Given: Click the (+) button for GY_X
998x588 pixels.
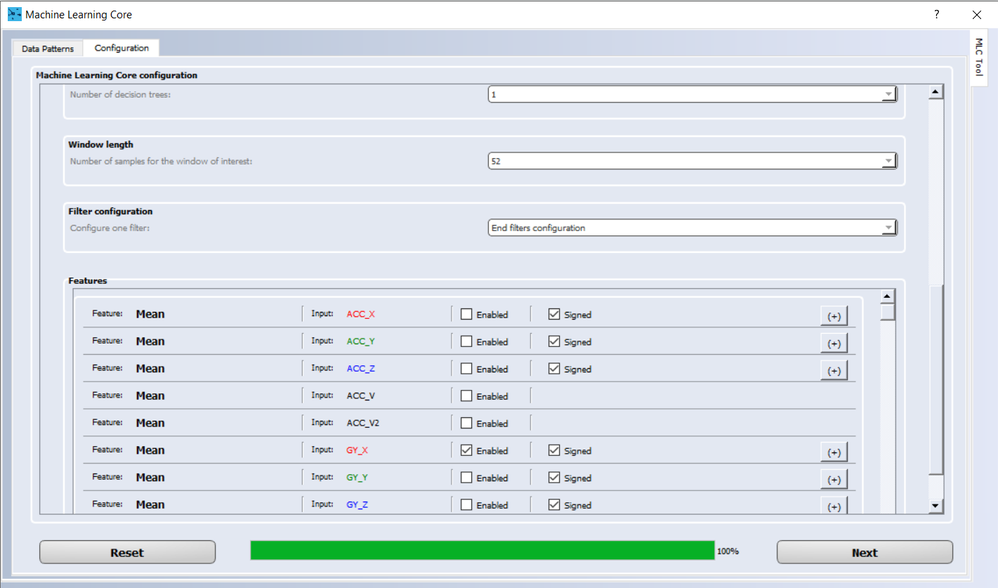Looking at the screenshot, I should point(834,452).
